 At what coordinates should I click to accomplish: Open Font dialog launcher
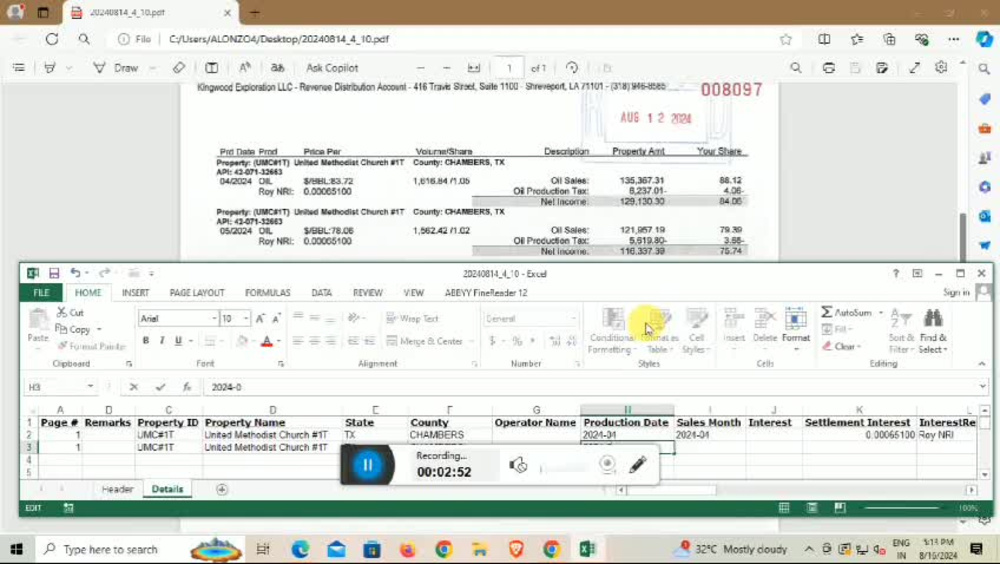281,364
